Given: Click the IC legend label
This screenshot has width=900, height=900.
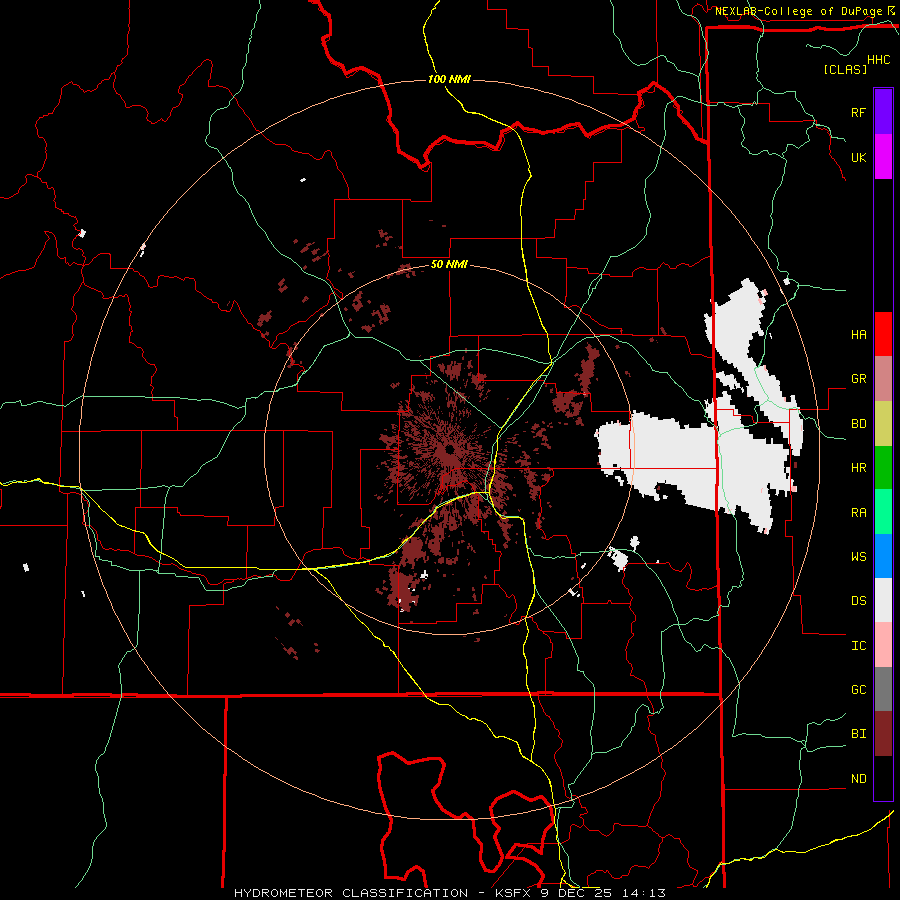Looking at the screenshot, I should tap(858, 645).
